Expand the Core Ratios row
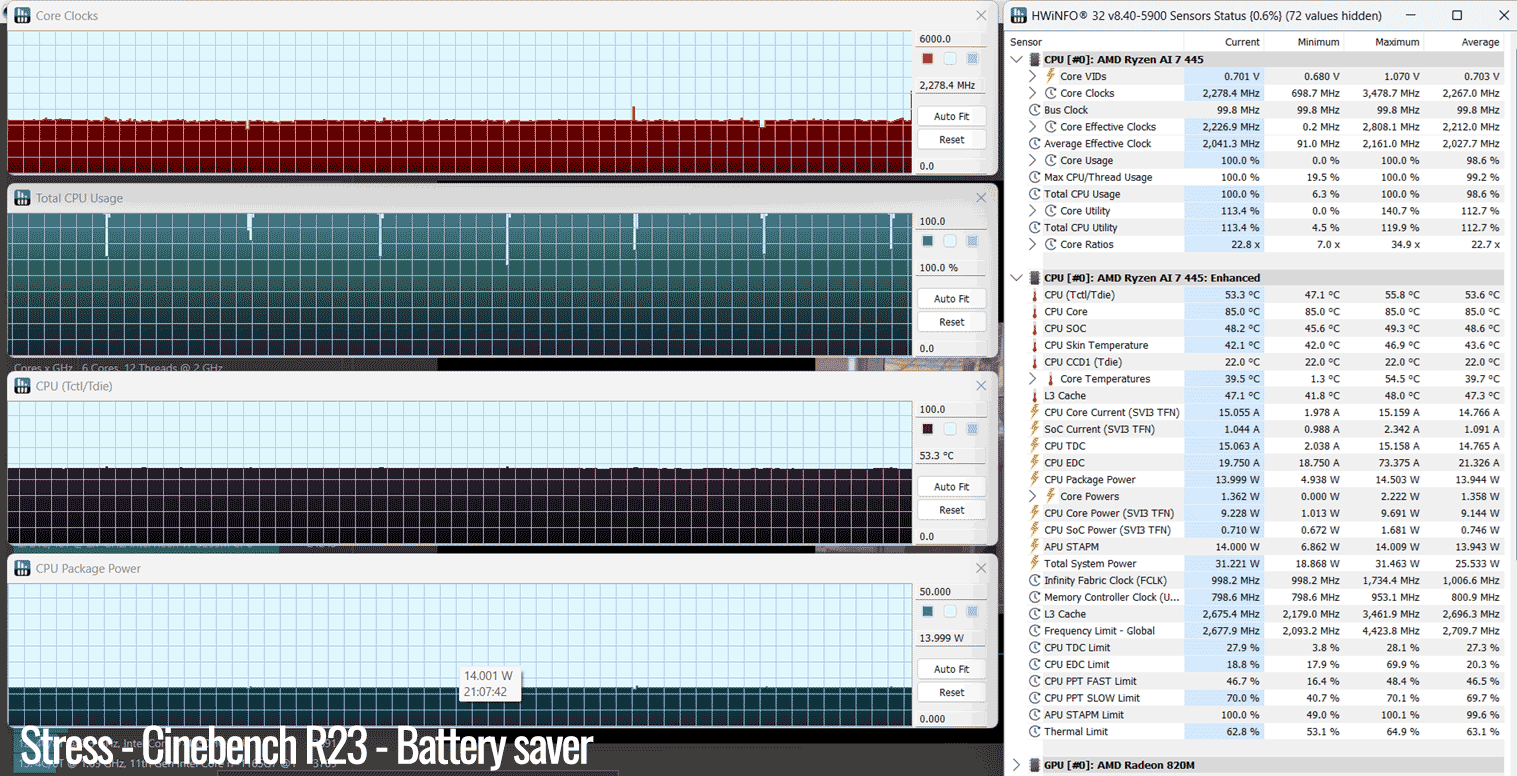Screen dimensions: 1517x776 [x=1033, y=244]
